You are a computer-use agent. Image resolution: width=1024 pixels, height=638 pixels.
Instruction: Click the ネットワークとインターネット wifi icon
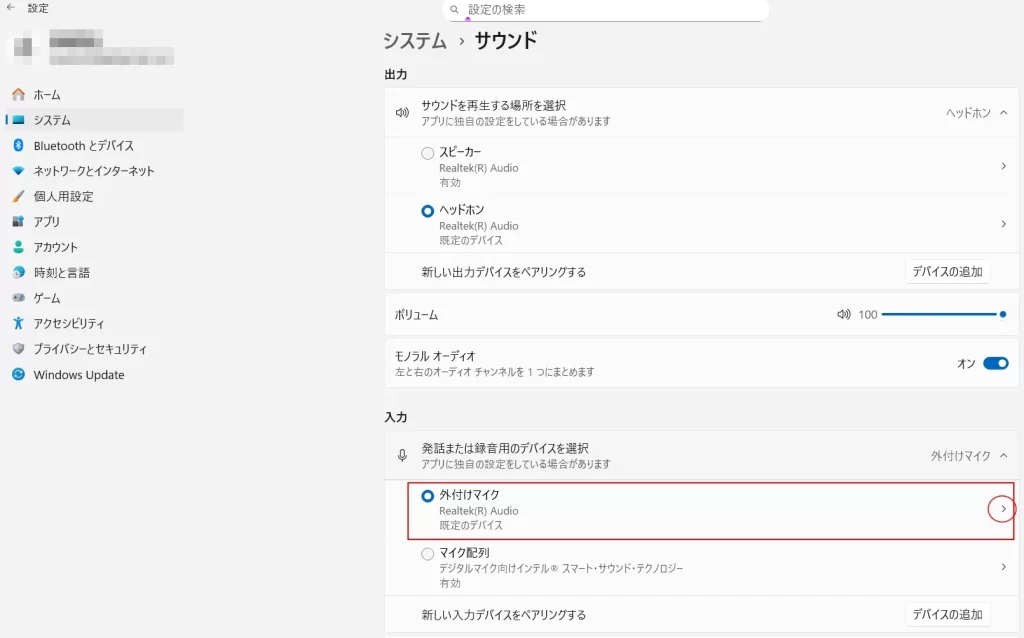tap(18, 170)
